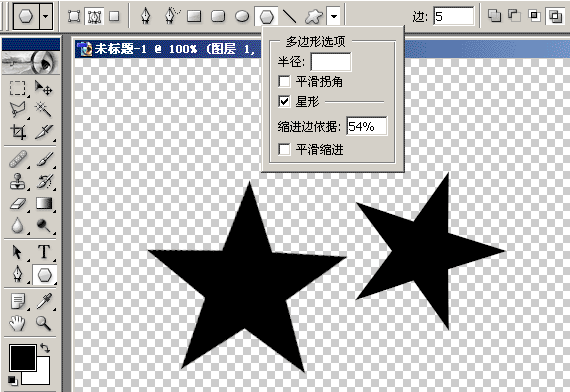Select the Polygonal Lasso tool
Image resolution: width=570 pixels, height=392 pixels.
click(x=17, y=109)
